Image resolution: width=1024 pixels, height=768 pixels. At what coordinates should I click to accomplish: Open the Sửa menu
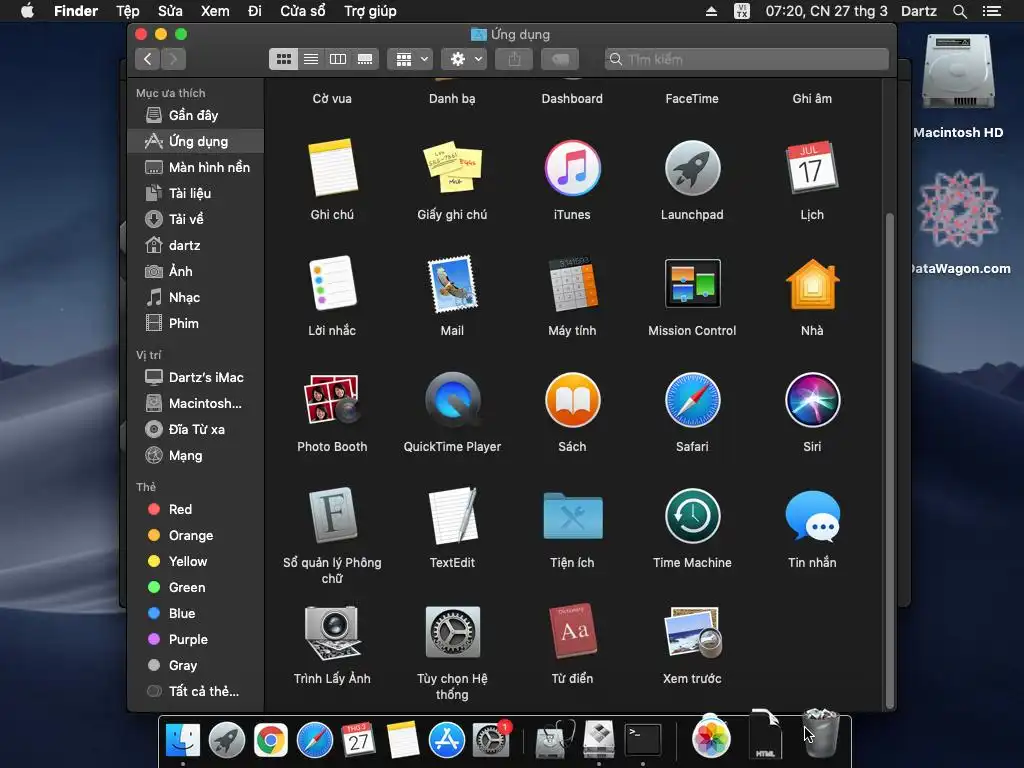click(x=170, y=11)
